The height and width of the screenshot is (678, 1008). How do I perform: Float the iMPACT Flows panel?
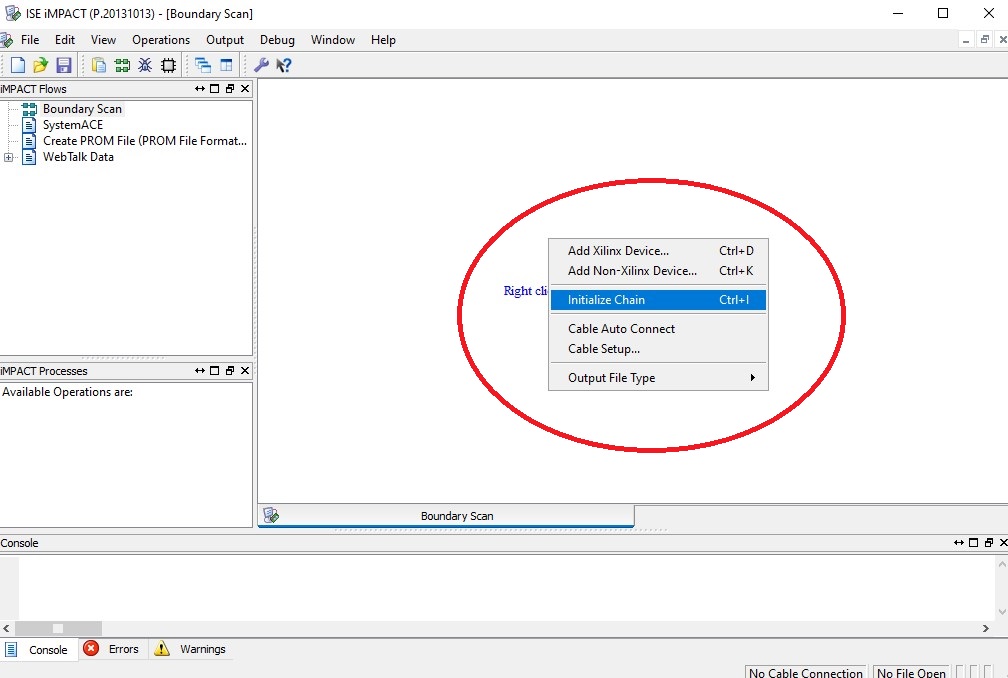point(230,89)
